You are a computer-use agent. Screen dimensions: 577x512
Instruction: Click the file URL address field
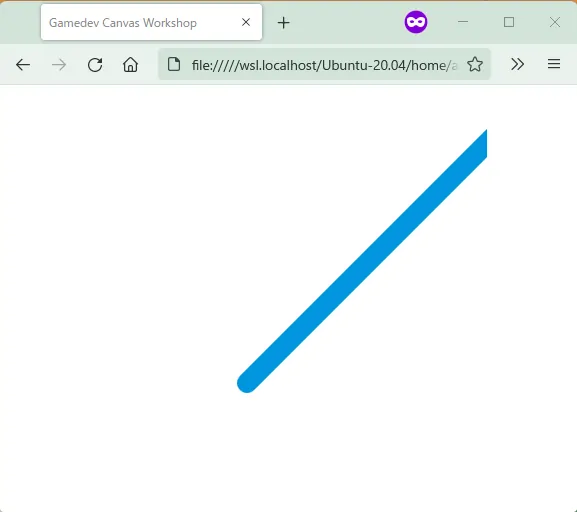pos(324,65)
